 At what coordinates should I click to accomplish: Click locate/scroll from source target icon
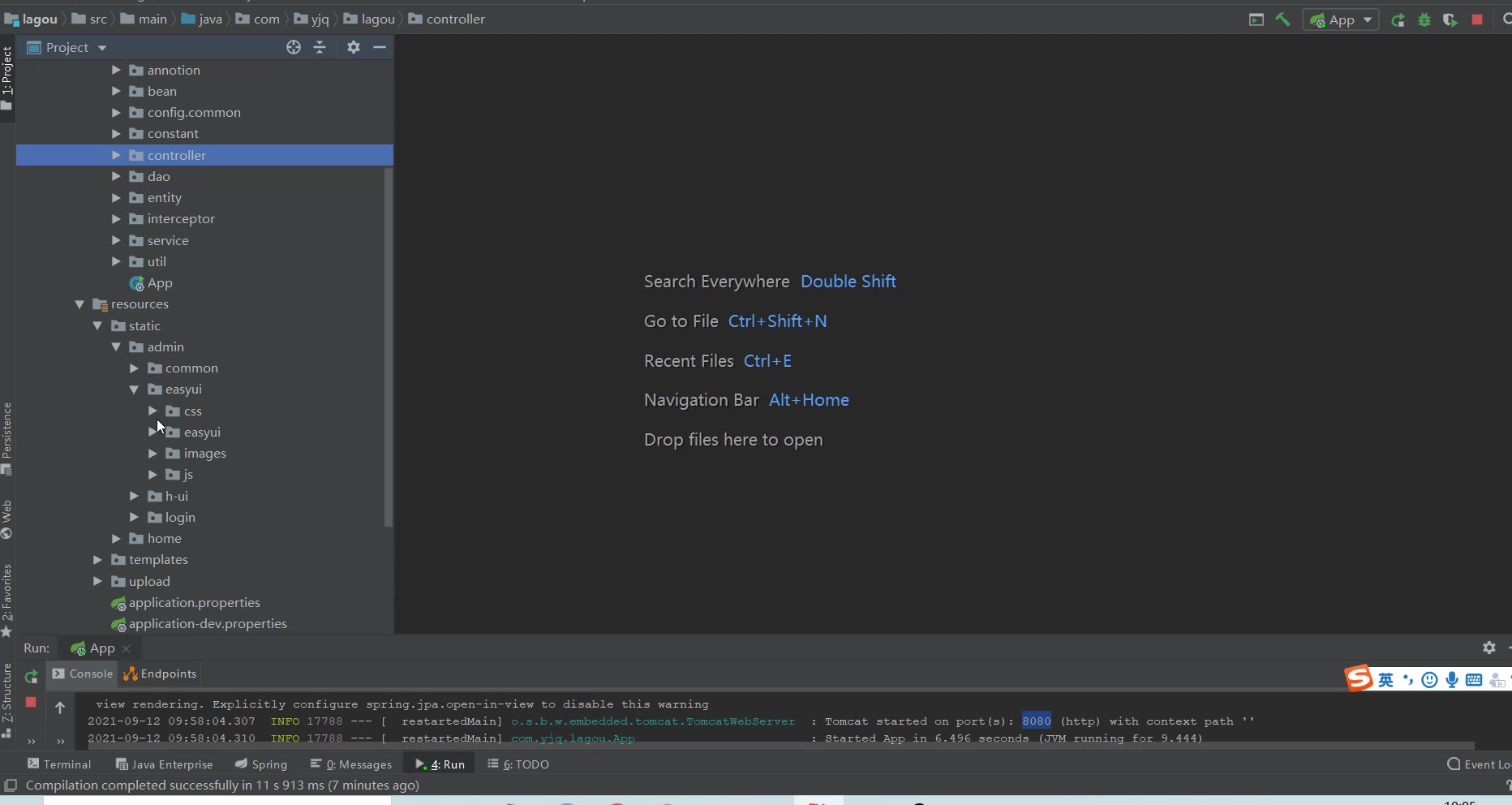294,47
